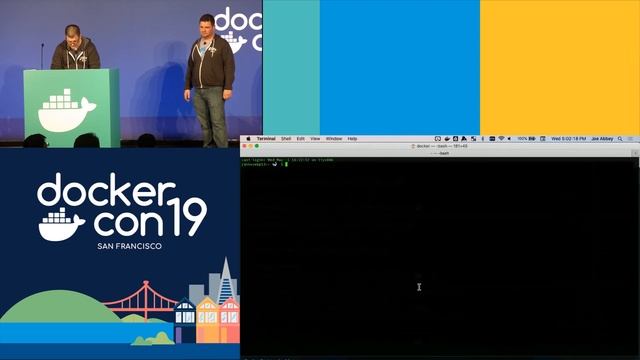Open the Wi-Fi status menu

click(x=501, y=139)
